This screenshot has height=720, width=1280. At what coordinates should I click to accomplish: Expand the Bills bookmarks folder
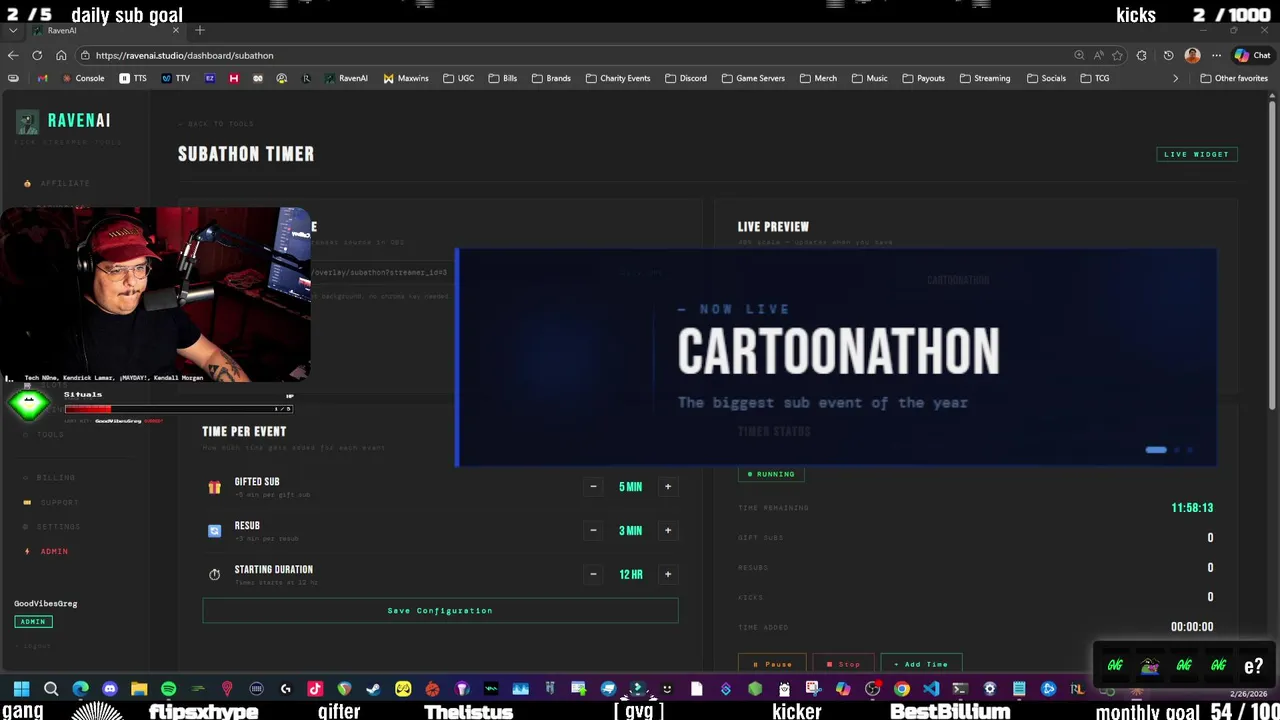(x=503, y=78)
